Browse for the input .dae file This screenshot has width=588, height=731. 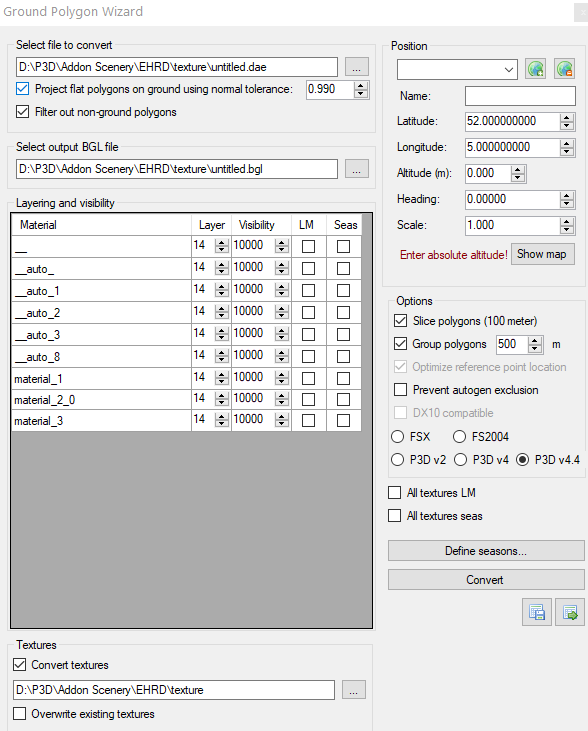tap(357, 67)
